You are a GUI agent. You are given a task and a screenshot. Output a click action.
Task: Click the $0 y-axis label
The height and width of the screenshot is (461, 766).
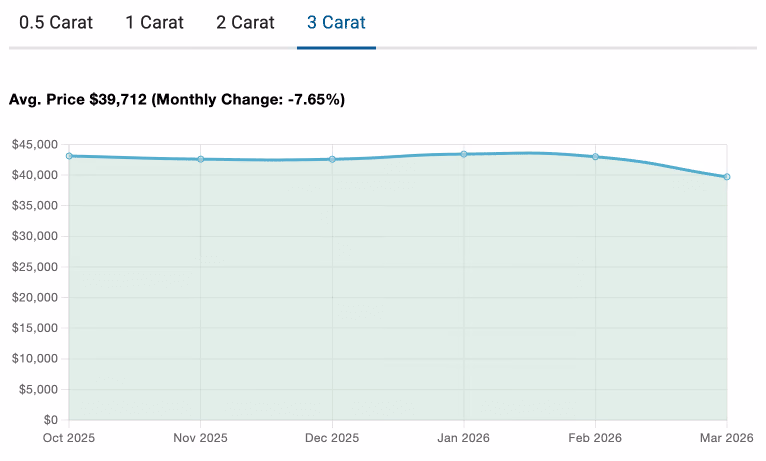pos(51,420)
